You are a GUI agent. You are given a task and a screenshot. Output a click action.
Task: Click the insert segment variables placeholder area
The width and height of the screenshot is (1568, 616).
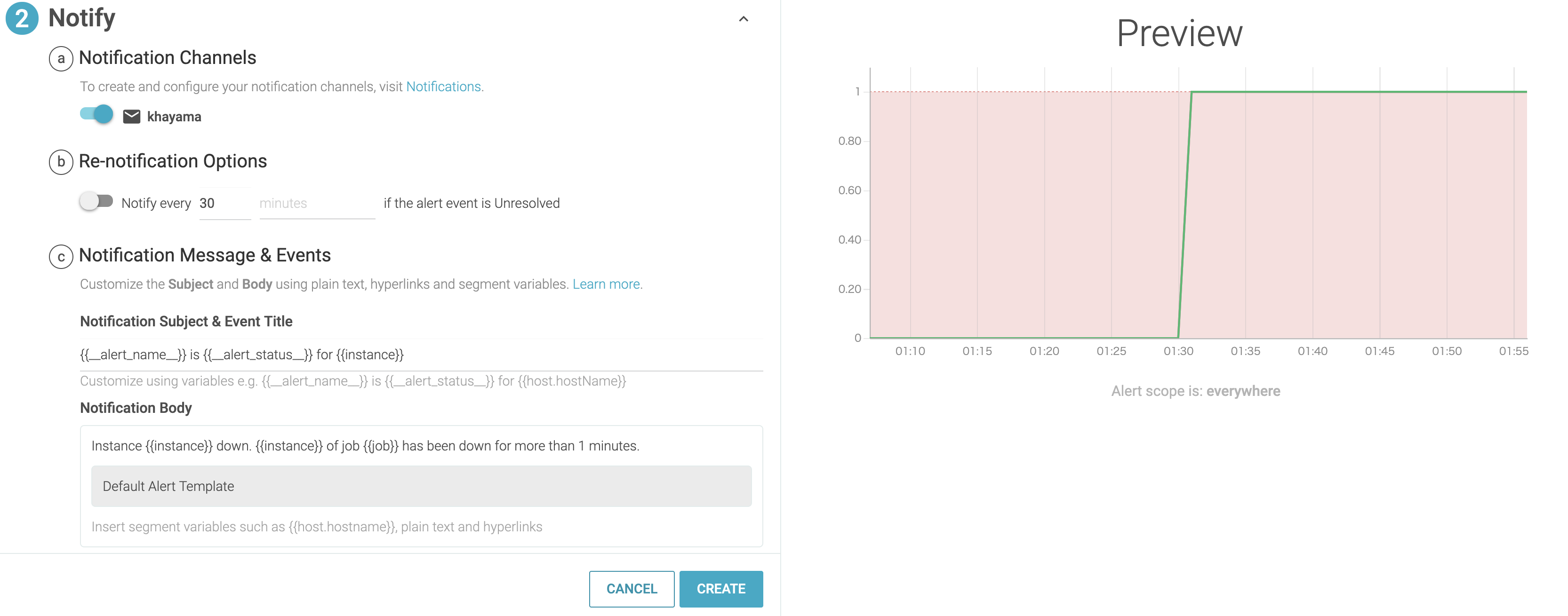317,527
